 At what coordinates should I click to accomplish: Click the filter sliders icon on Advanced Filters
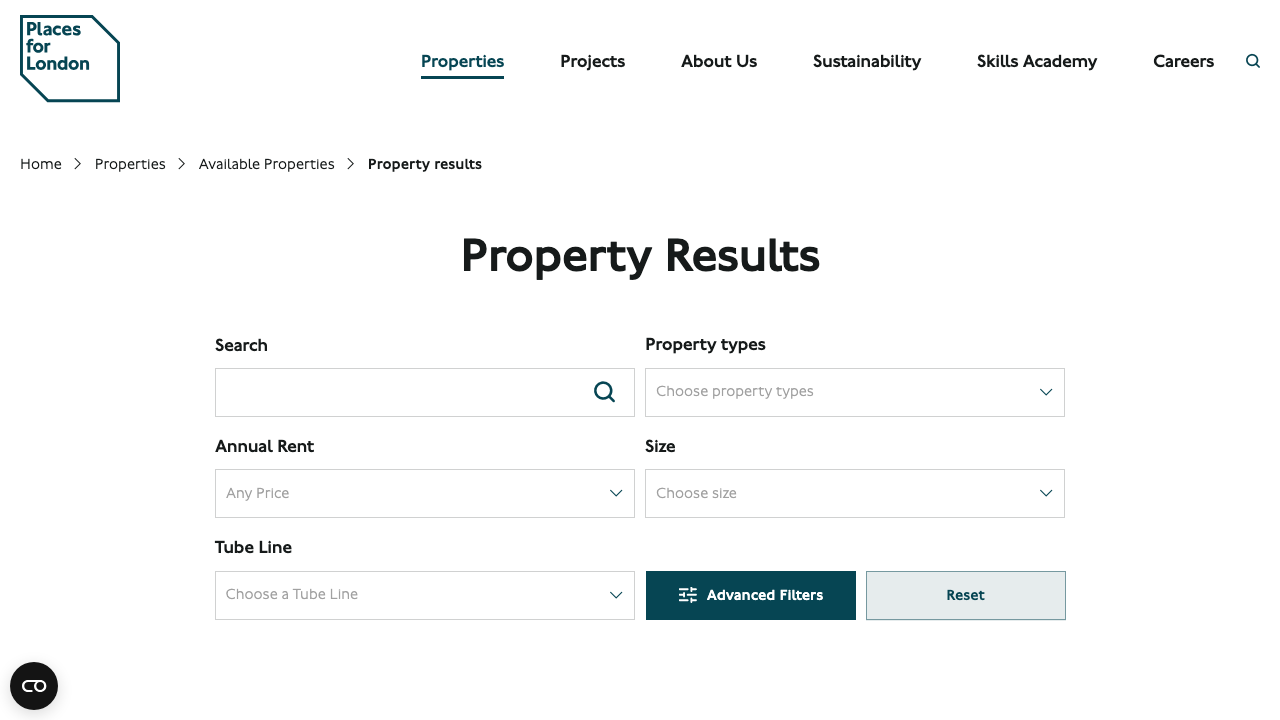687,595
